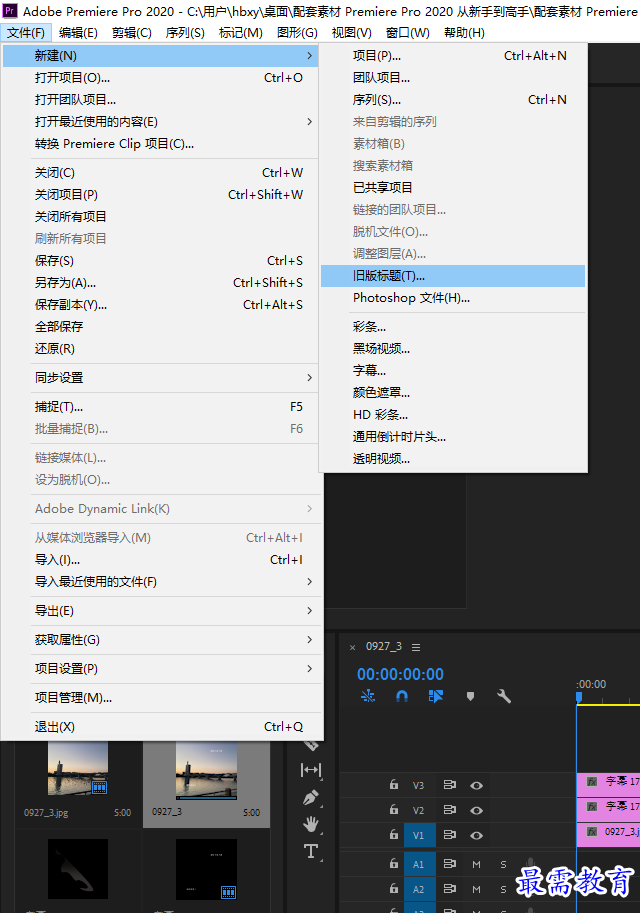Expand the 新建(N) submenu
The height and width of the screenshot is (913, 640).
(160, 56)
